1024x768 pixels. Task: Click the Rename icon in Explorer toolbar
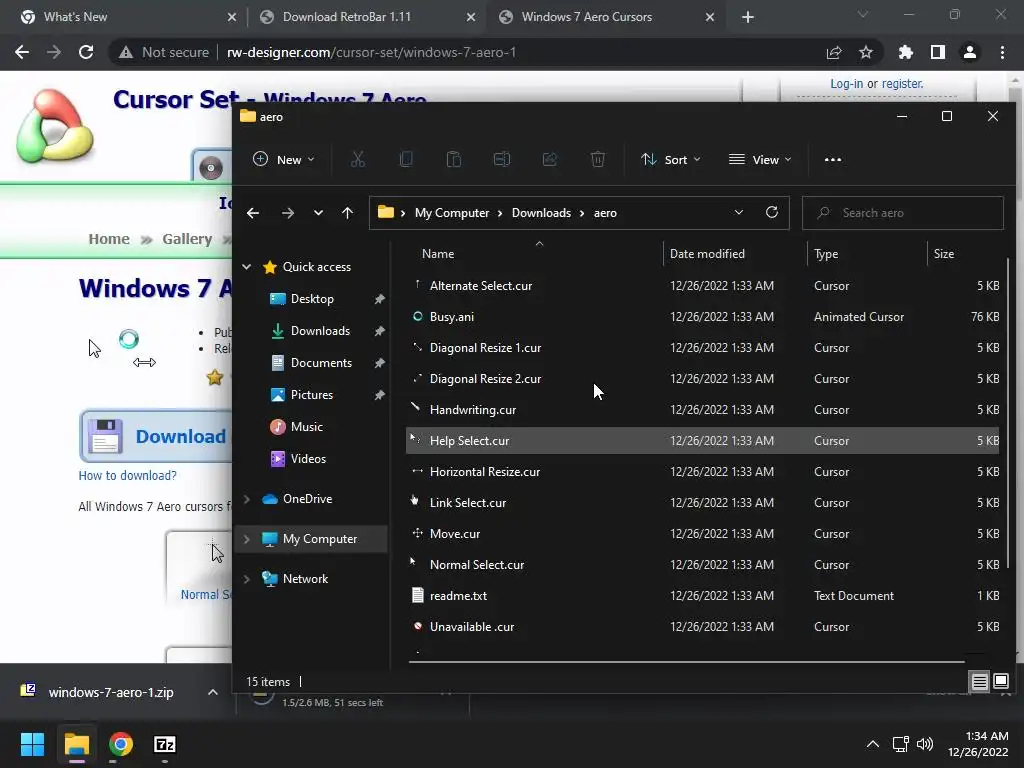click(x=502, y=159)
